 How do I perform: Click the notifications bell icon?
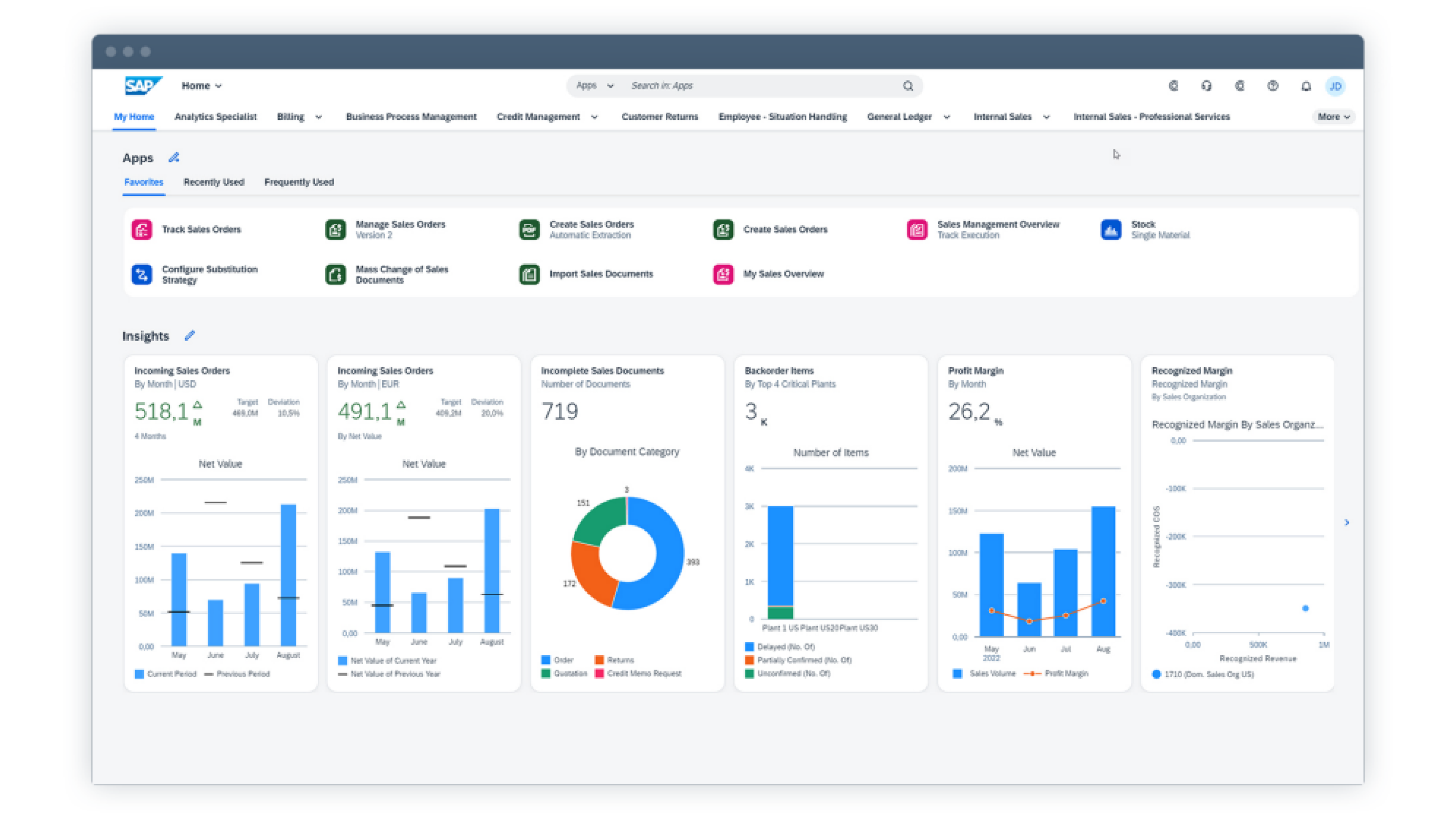(1305, 86)
